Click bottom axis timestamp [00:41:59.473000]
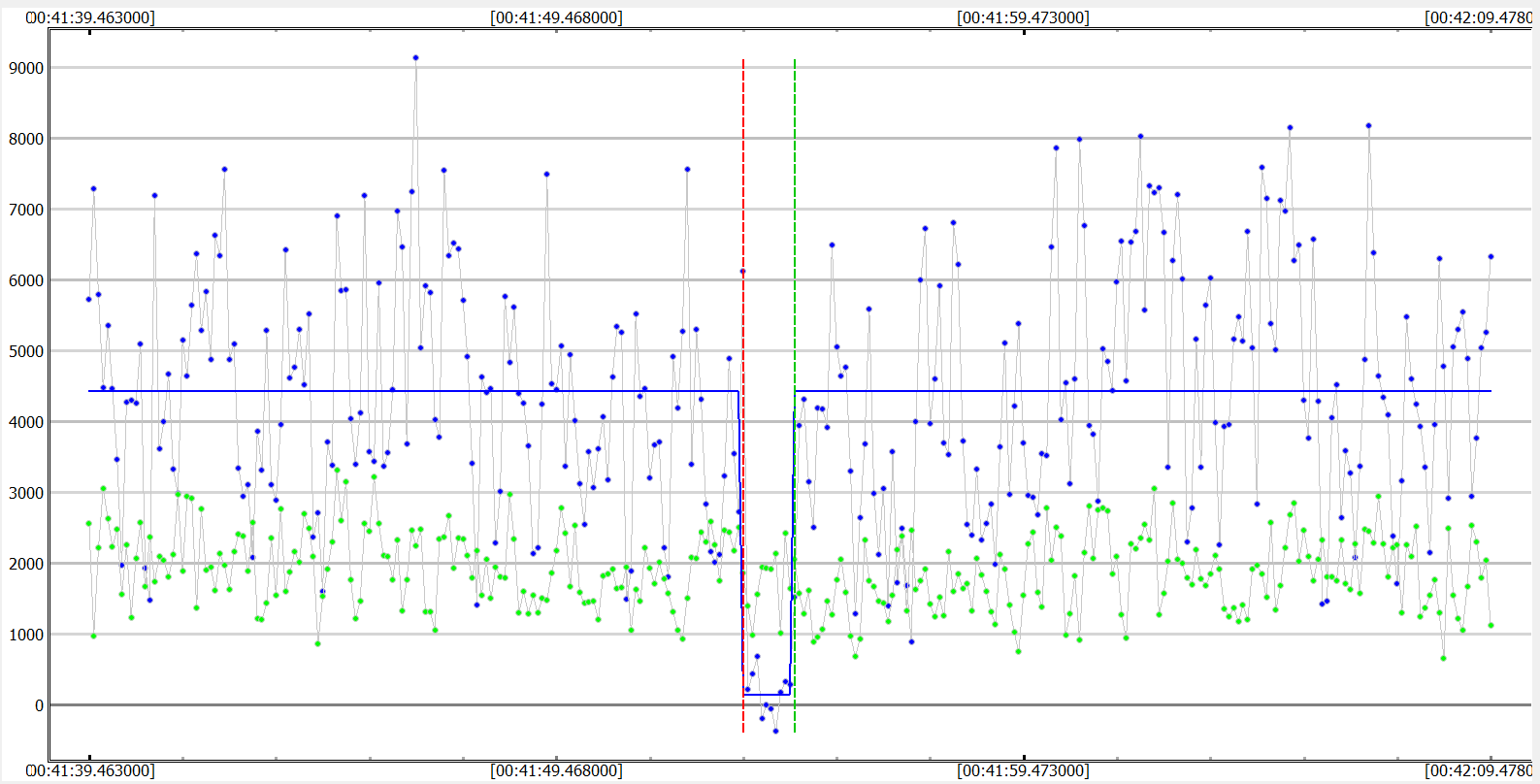Screen dimensions: 1540x784 click(x=1024, y=770)
